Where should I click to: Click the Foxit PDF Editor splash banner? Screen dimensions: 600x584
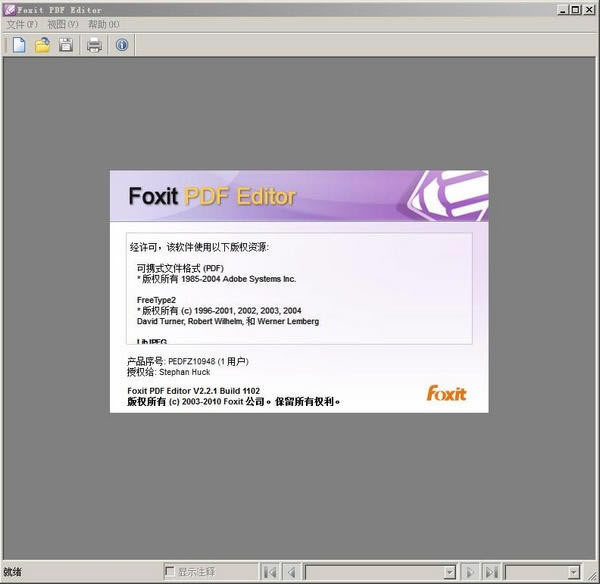click(x=299, y=196)
